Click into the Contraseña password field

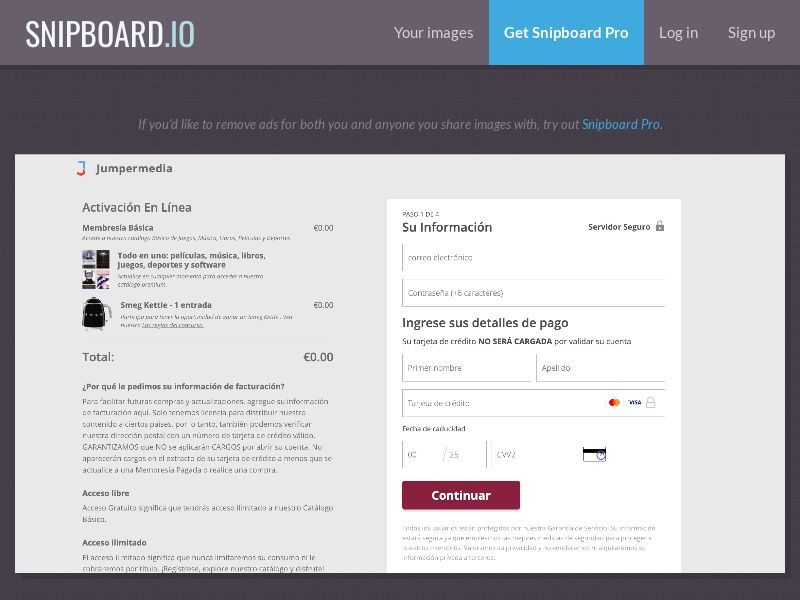[533, 293]
